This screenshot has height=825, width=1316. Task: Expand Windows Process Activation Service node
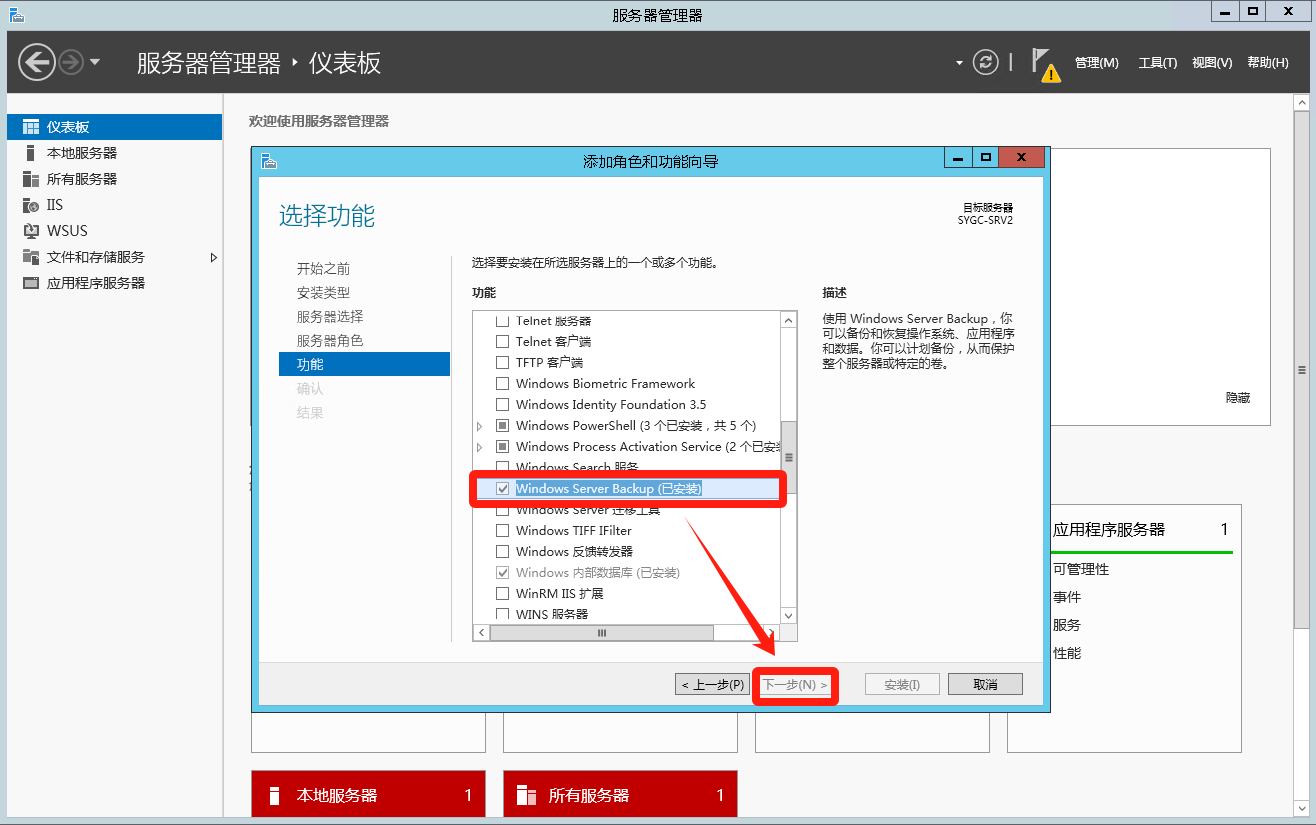[480, 447]
